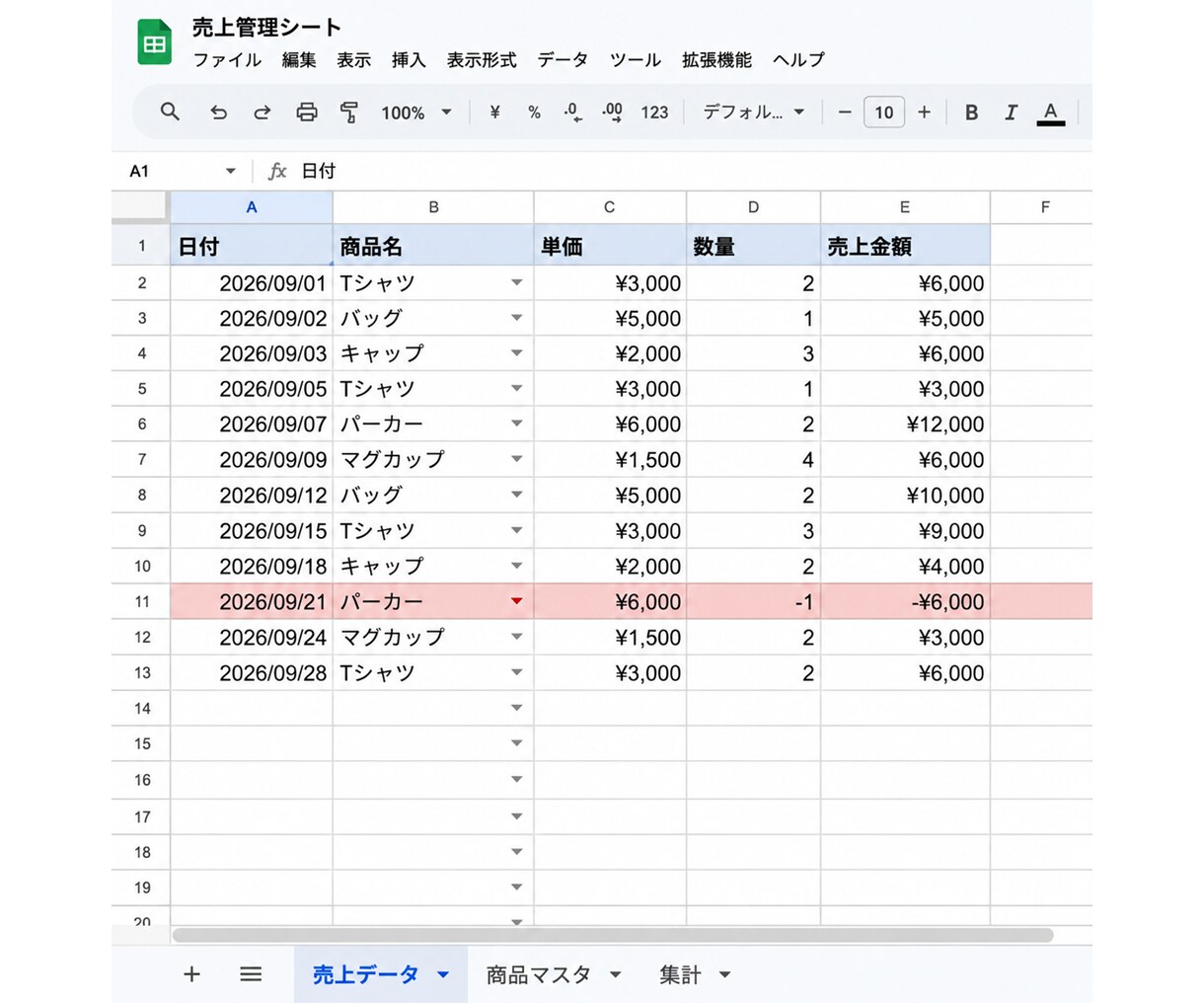Click the select-all corner box

point(140,206)
